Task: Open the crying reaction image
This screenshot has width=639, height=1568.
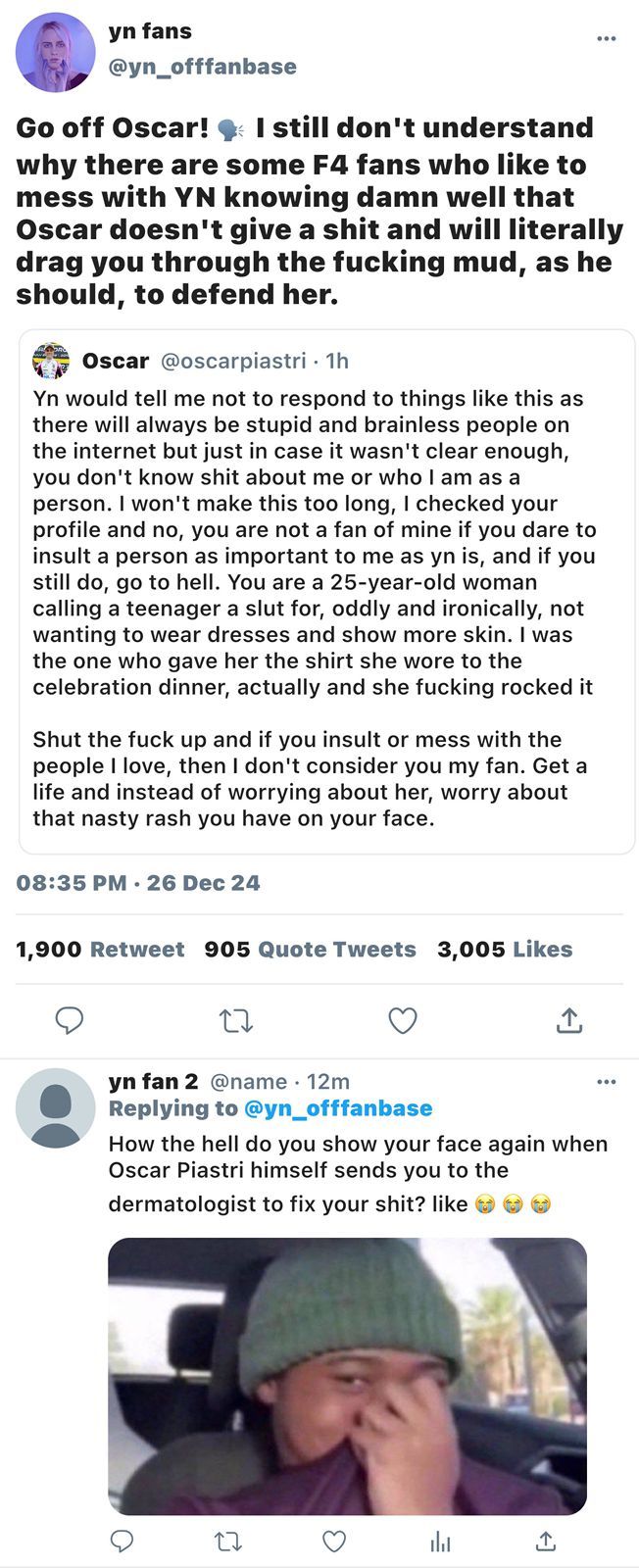Action: tap(347, 1376)
